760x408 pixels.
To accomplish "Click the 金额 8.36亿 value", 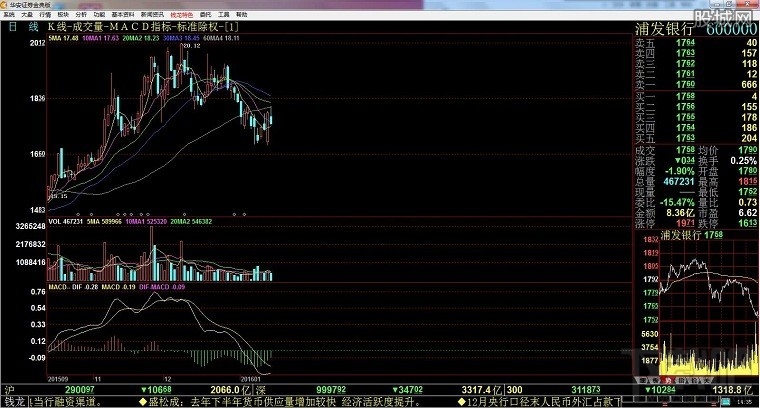I will (x=681, y=213).
